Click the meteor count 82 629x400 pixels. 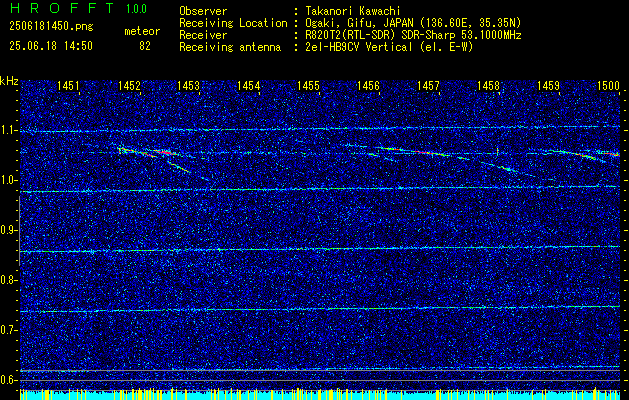coord(145,46)
